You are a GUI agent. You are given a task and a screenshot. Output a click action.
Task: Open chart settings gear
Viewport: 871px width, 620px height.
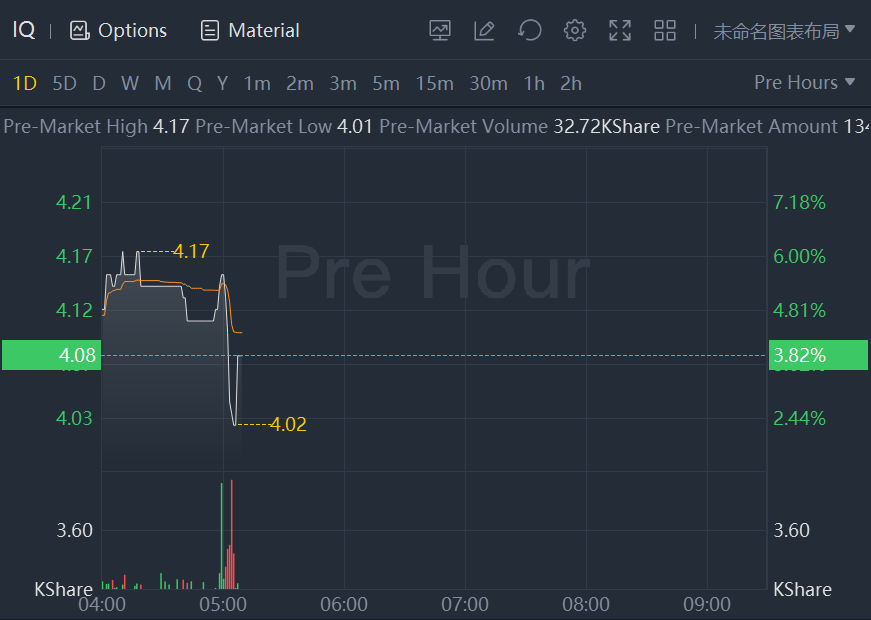click(575, 31)
